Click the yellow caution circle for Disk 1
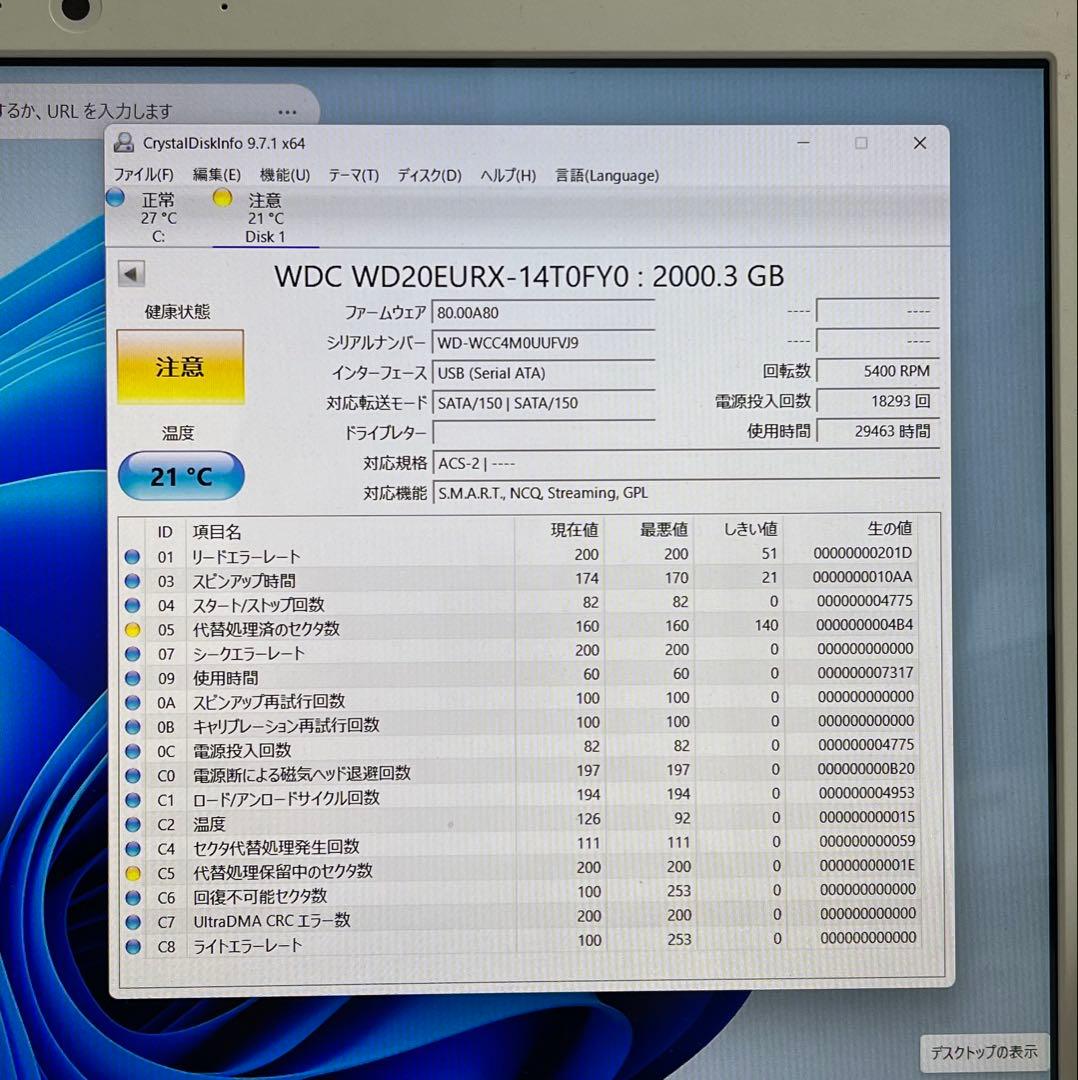This screenshot has width=1078, height=1080. coord(222,198)
